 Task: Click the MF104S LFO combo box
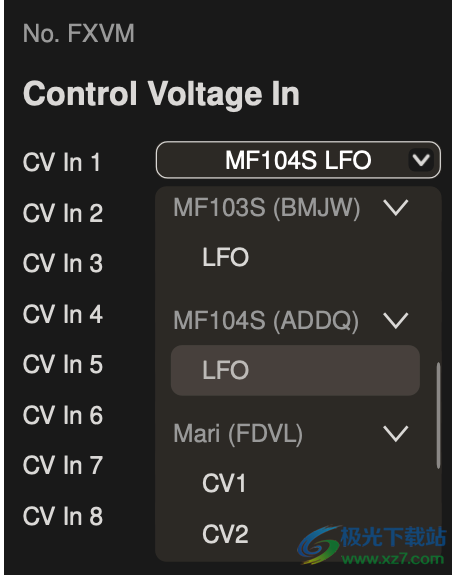(x=298, y=160)
